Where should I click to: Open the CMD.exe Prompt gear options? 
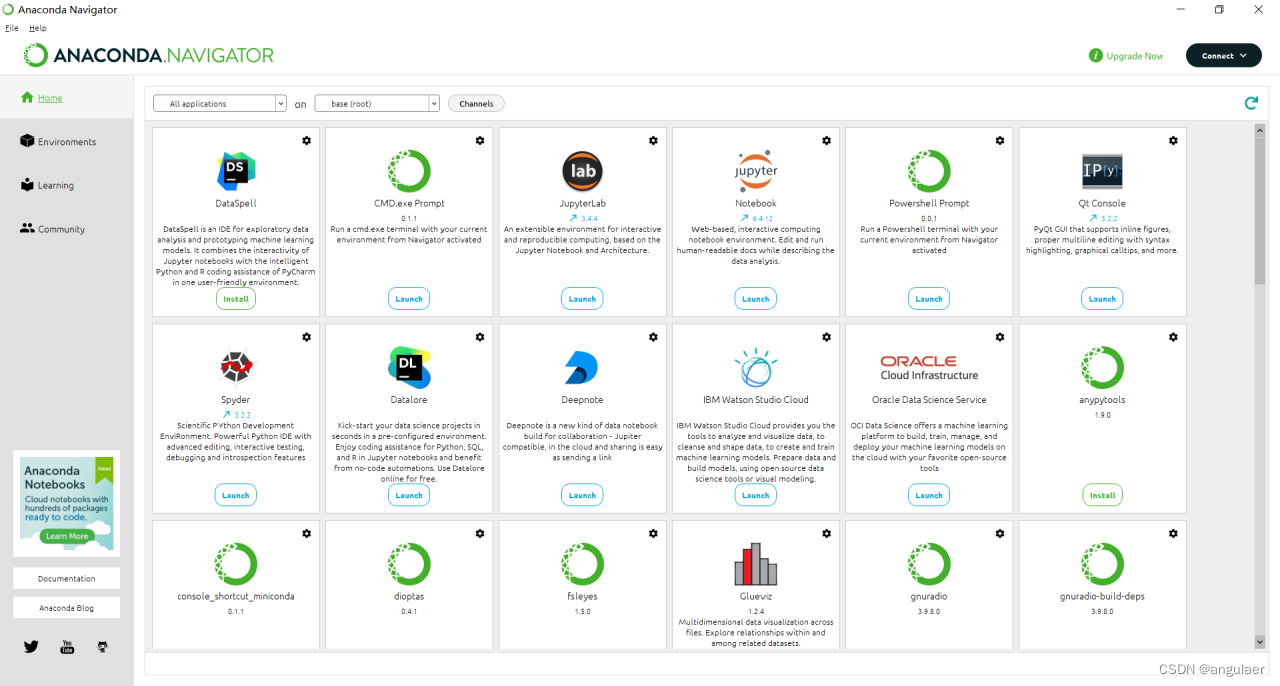pos(480,141)
